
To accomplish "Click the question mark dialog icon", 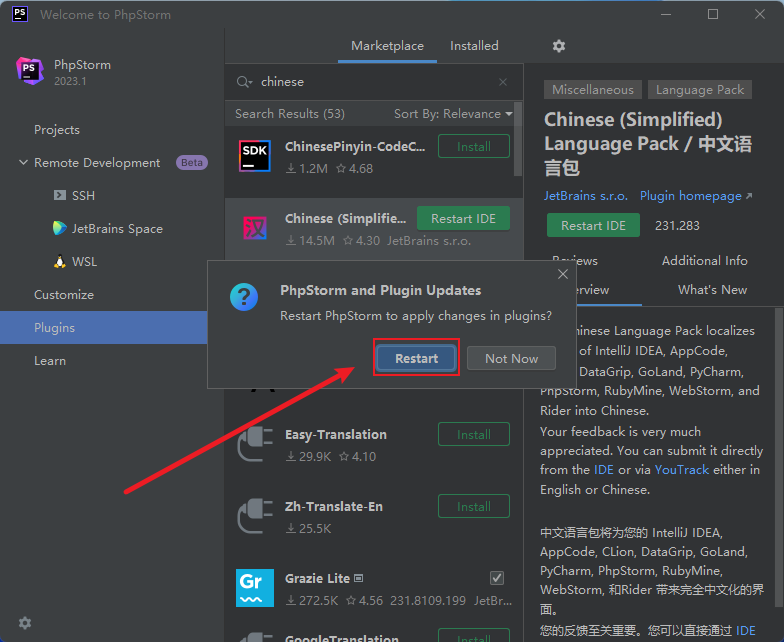I will click(244, 297).
